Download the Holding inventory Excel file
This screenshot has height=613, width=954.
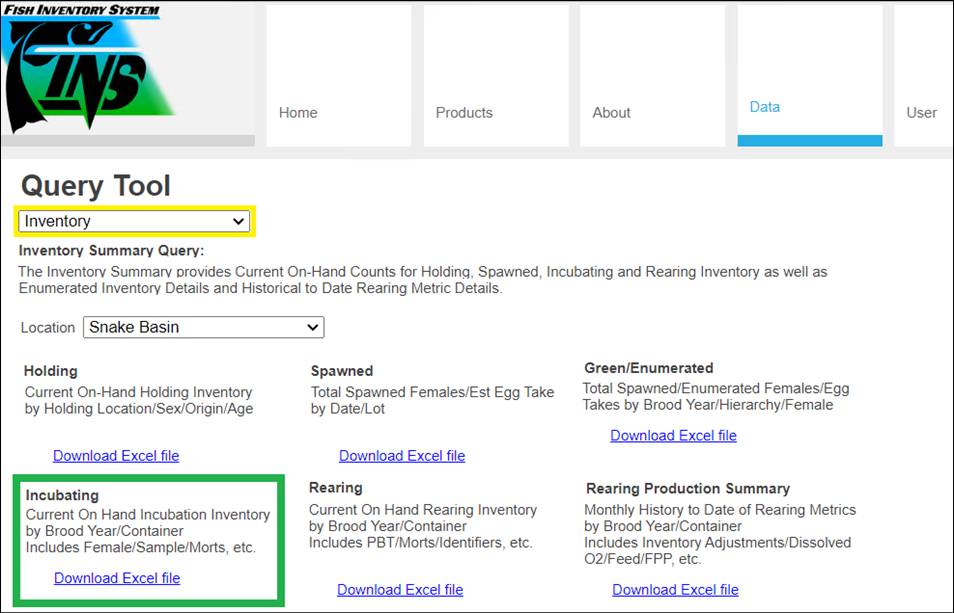click(116, 456)
